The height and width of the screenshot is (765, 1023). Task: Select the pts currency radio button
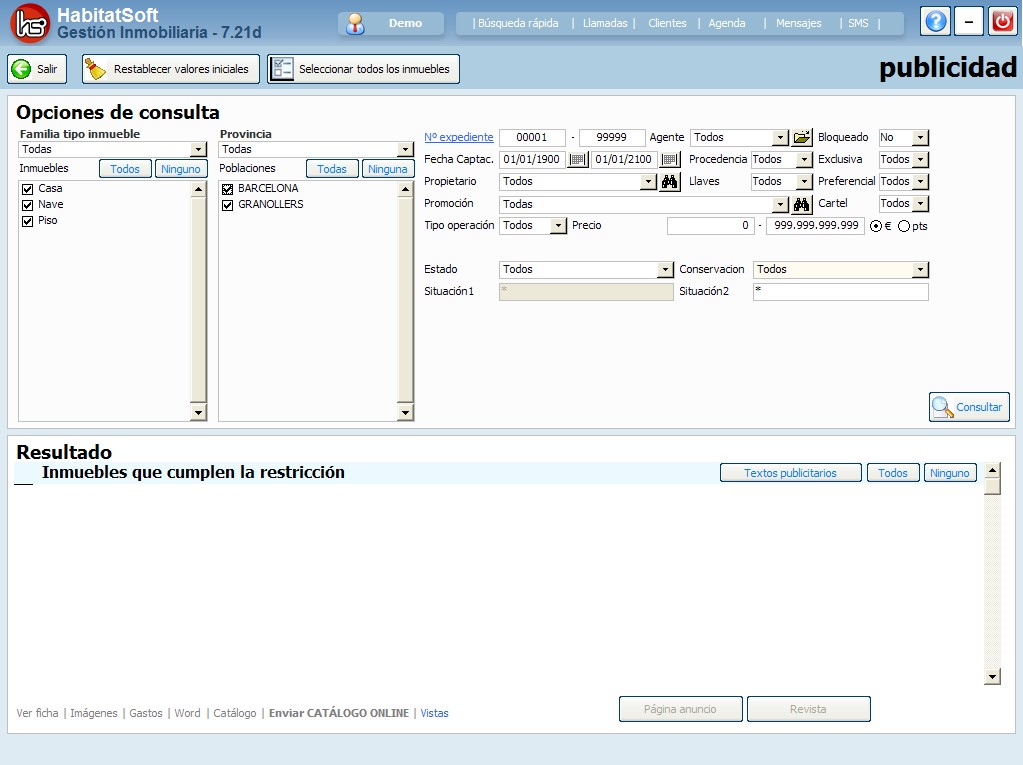(904, 226)
